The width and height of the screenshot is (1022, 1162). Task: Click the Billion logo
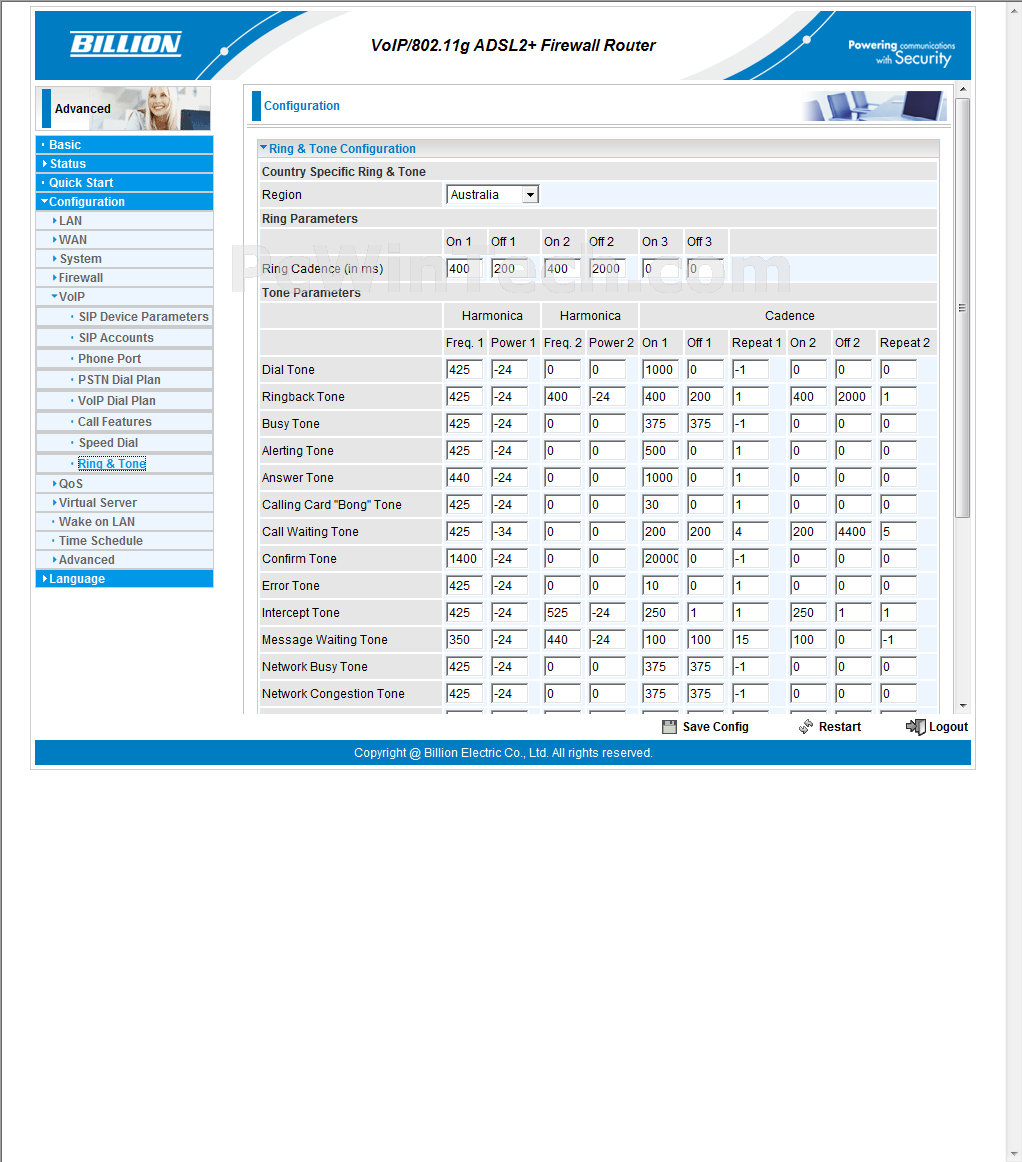coord(125,44)
